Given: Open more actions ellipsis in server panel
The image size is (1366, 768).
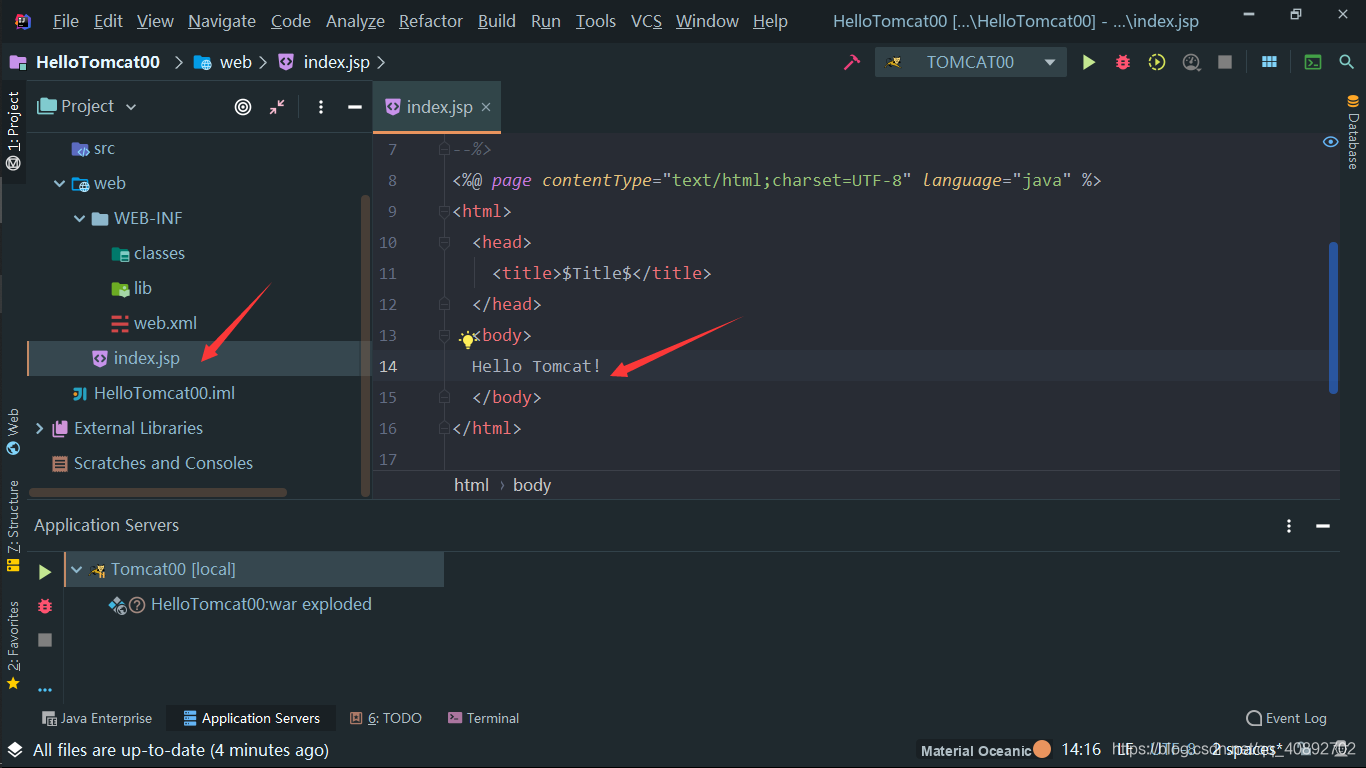Looking at the screenshot, I should click(x=45, y=690).
